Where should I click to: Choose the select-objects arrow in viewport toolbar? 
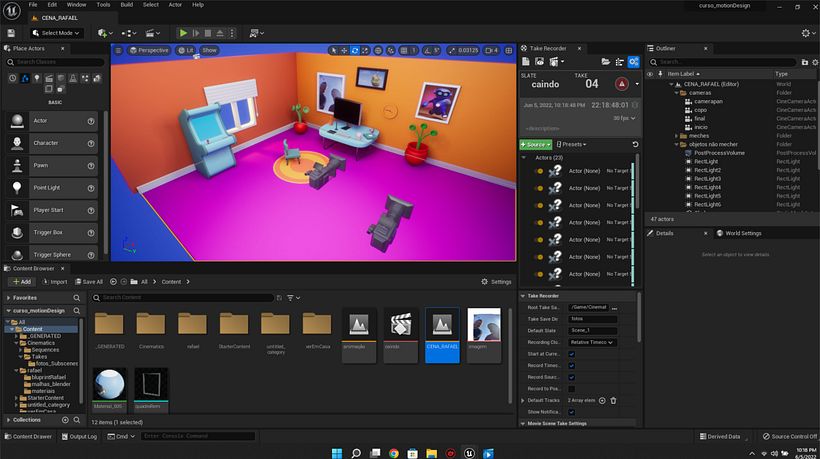click(334, 50)
